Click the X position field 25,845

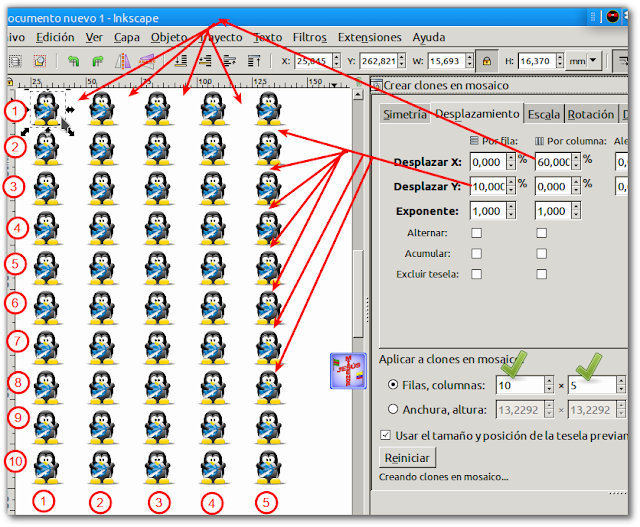[x=313, y=61]
